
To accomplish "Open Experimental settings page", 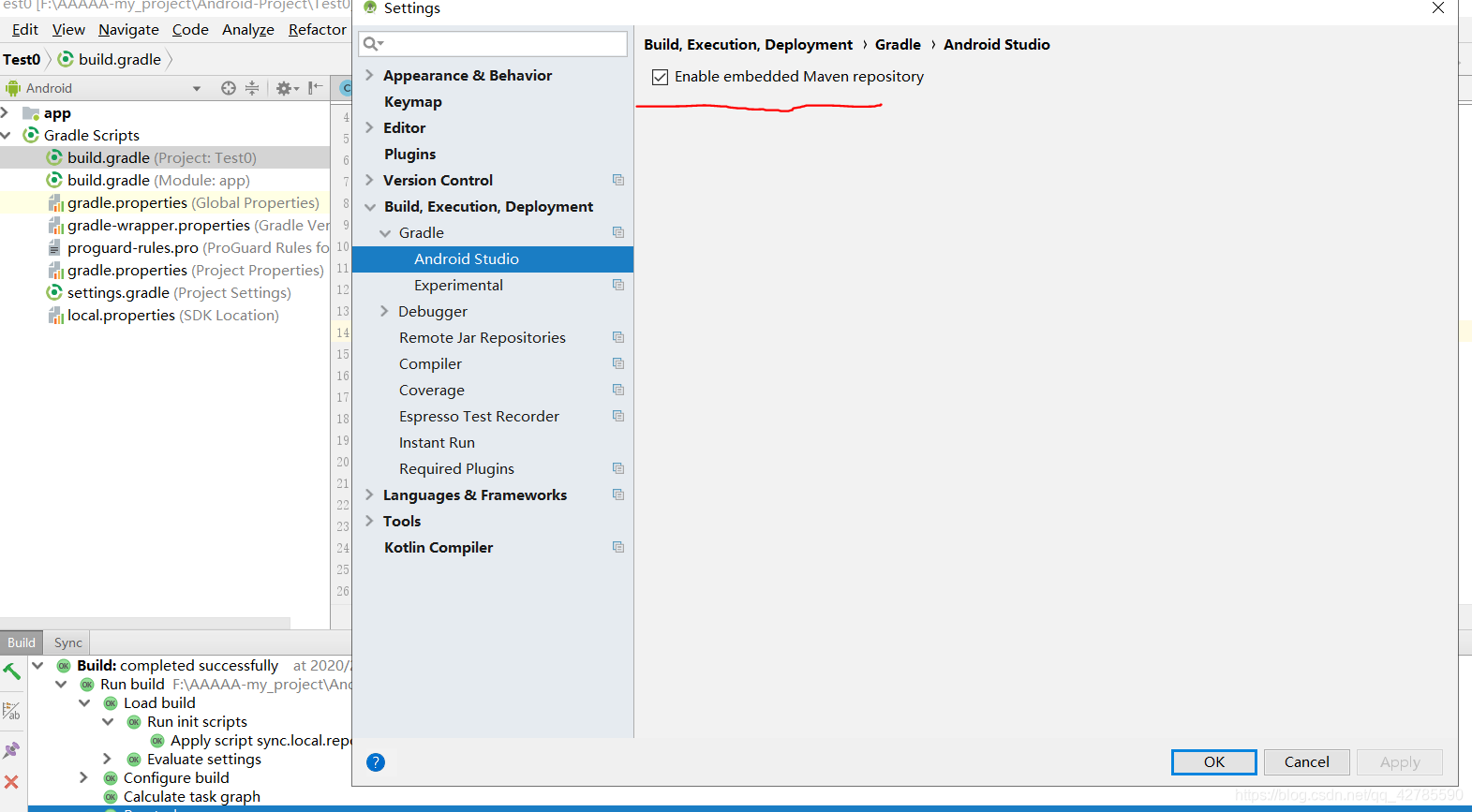I will [x=458, y=286].
